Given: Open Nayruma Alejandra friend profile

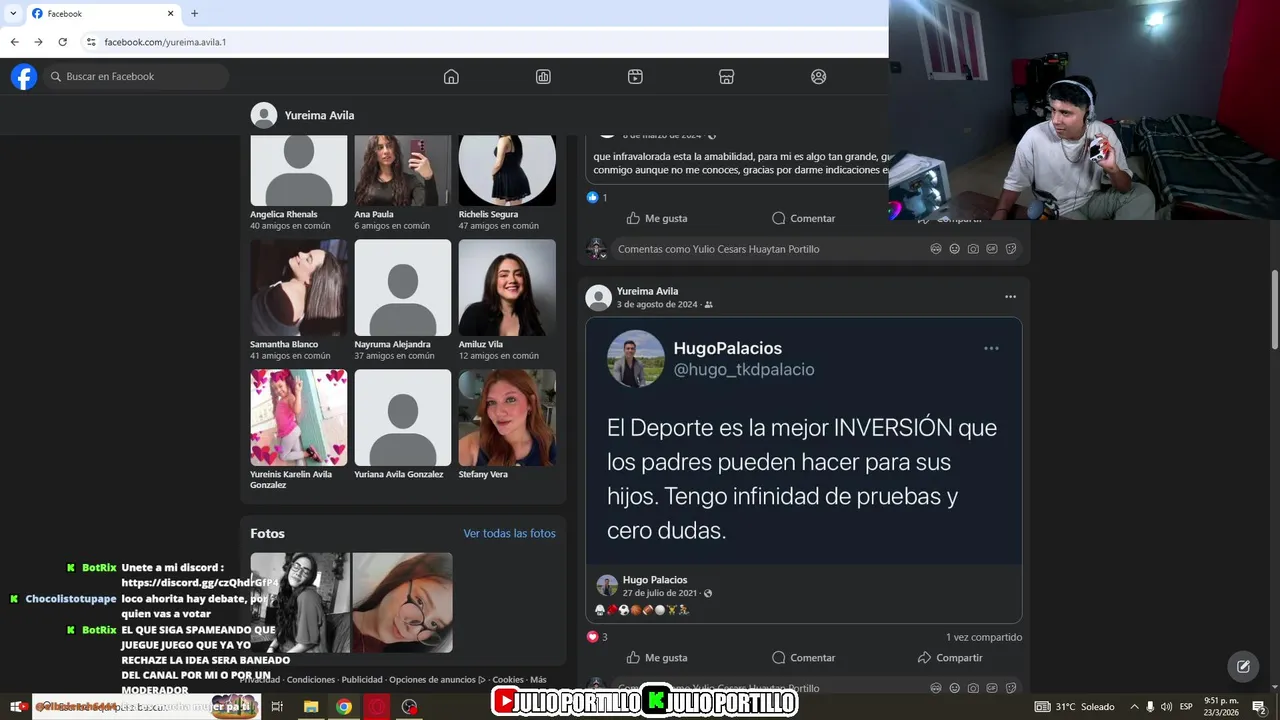Looking at the screenshot, I should point(403,287).
